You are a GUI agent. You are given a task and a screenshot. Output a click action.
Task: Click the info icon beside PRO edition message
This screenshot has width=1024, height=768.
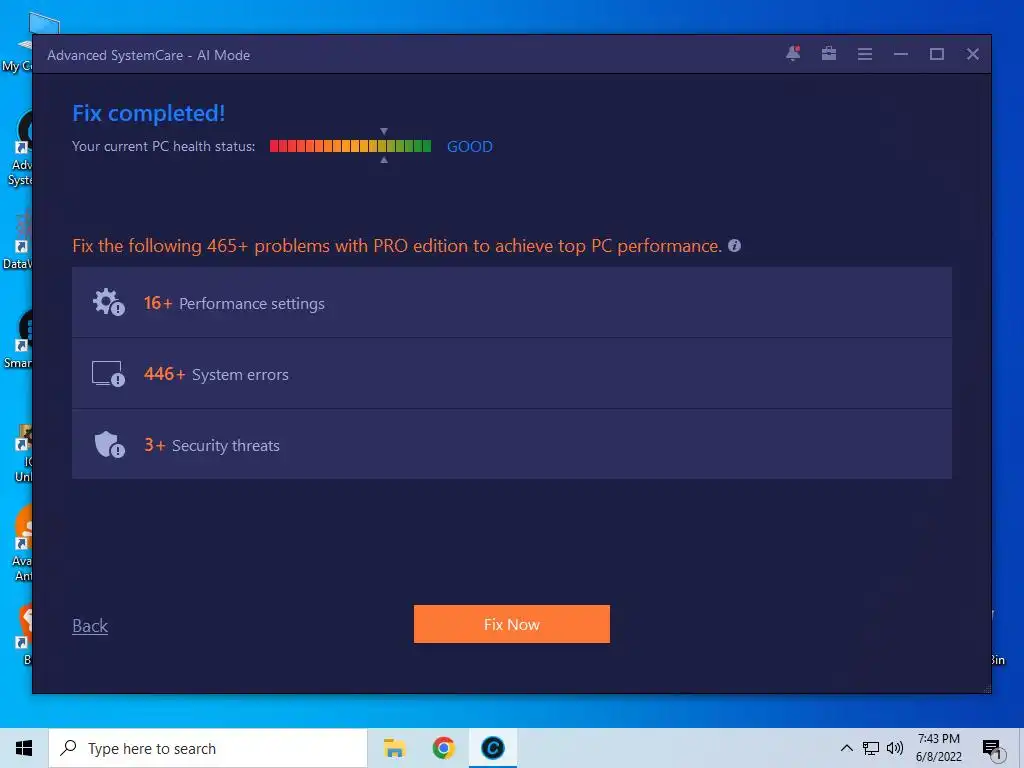click(x=734, y=246)
